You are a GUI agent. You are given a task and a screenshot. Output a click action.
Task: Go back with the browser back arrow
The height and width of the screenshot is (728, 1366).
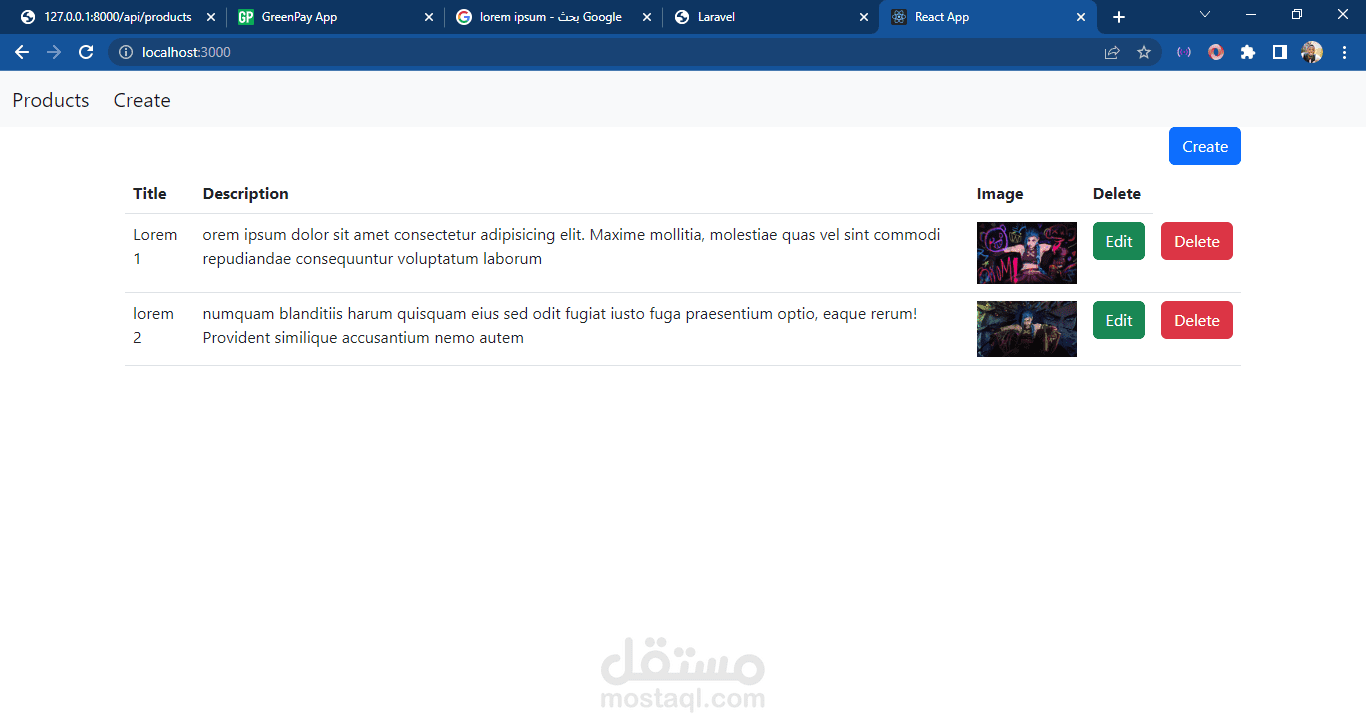[22, 52]
